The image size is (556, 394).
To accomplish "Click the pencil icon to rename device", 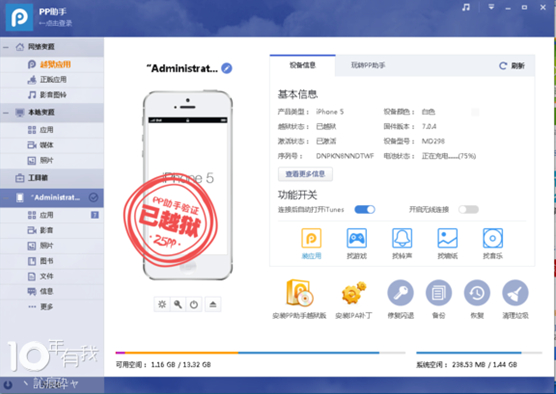I will [227, 68].
